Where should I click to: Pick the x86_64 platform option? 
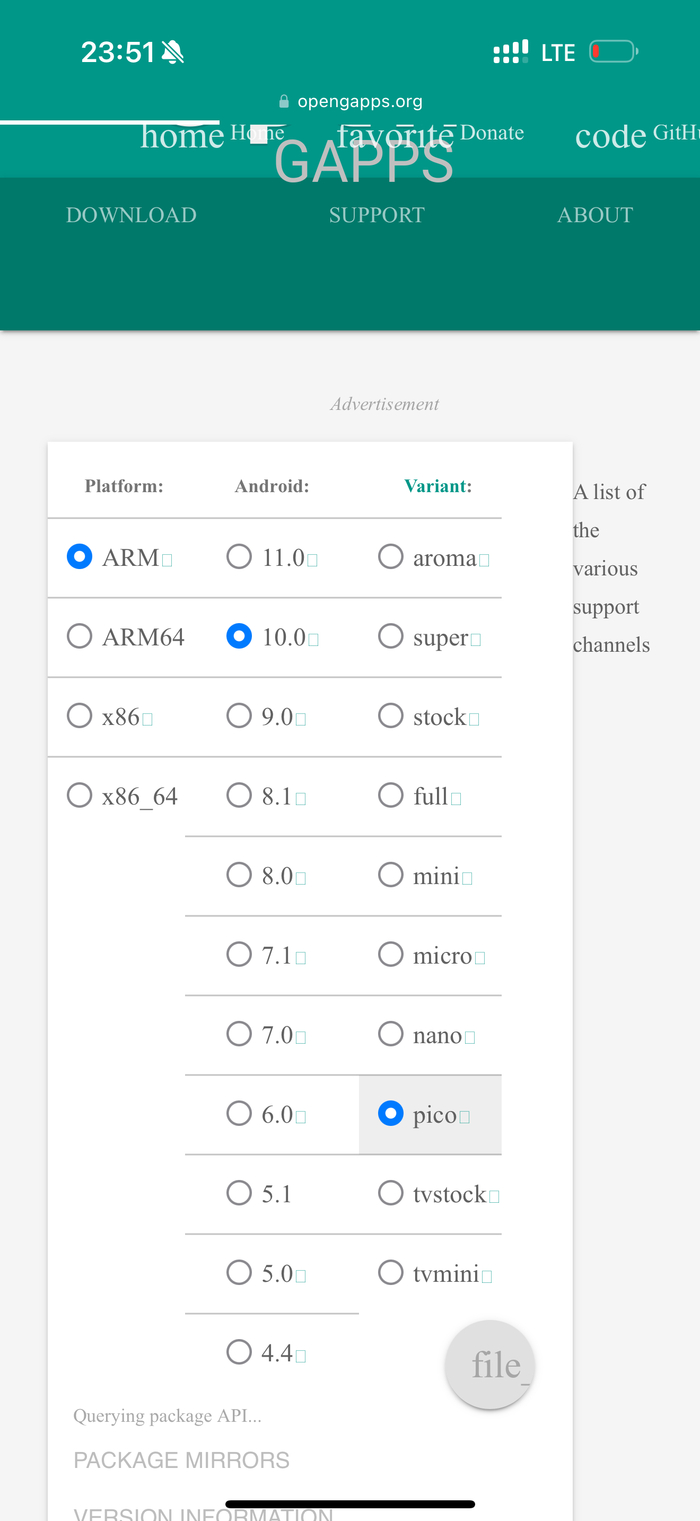(x=80, y=795)
